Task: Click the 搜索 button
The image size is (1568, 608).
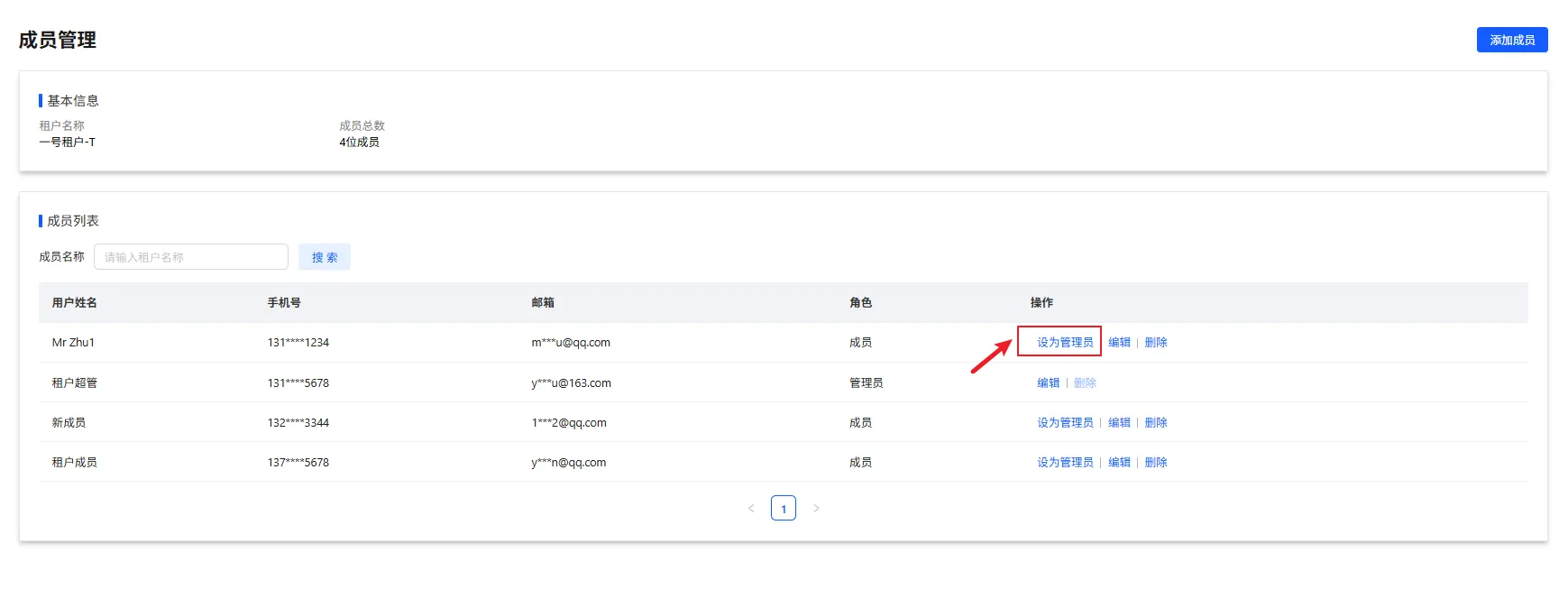Action: (x=325, y=257)
